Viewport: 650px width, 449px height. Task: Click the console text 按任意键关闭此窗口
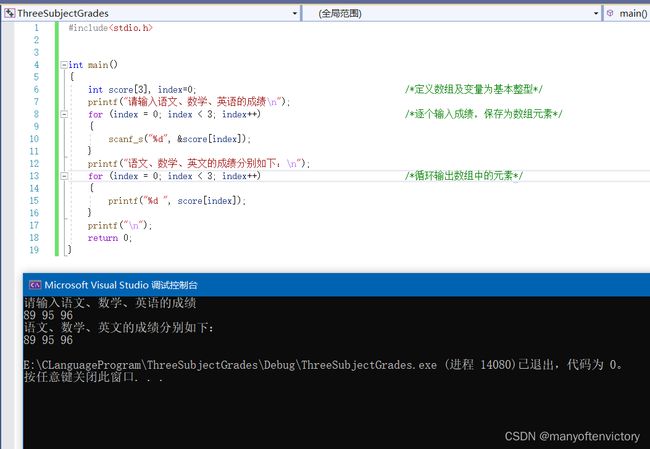coord(93,377)
